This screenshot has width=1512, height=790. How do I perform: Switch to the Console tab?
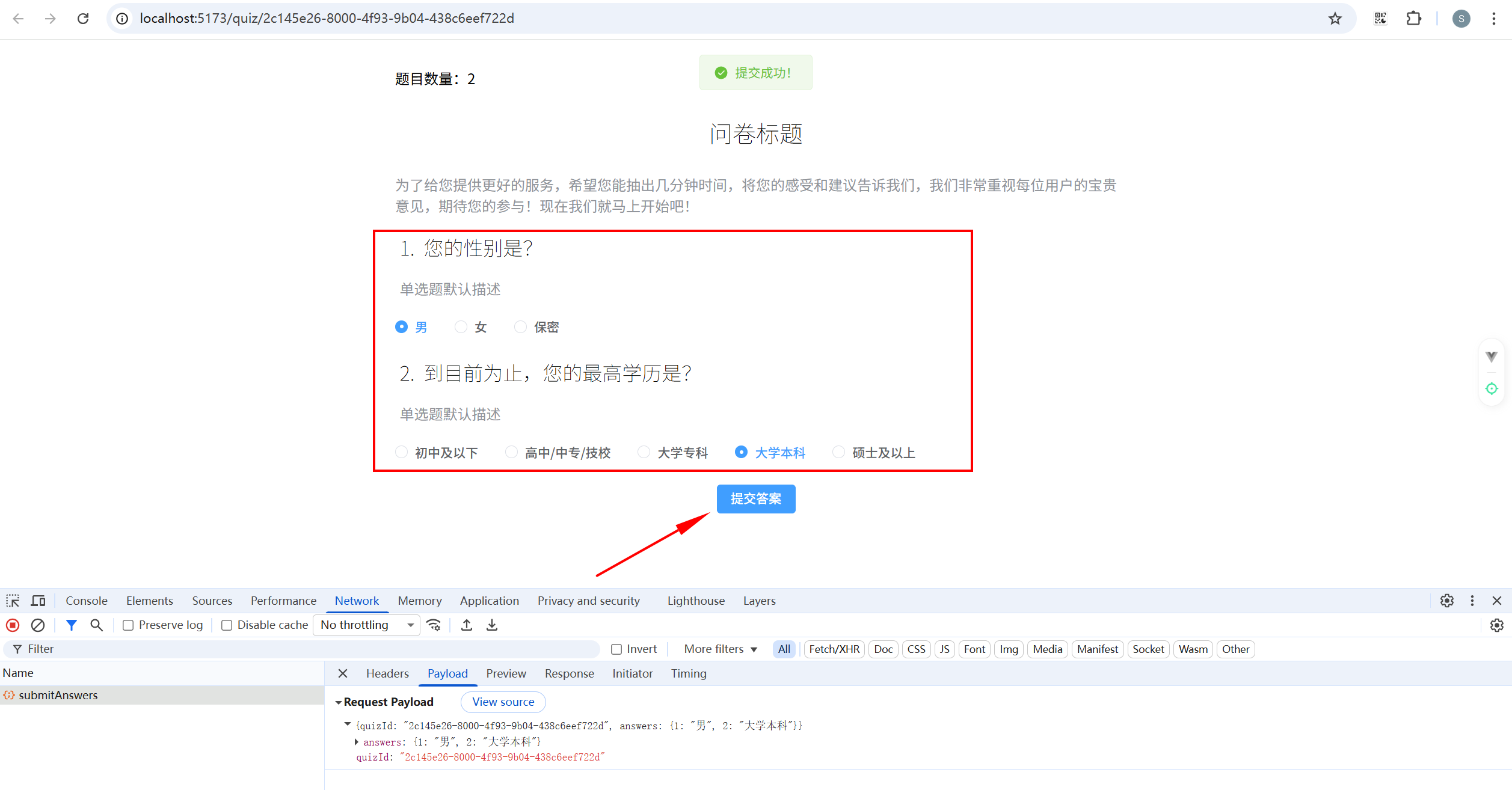[86, 601]
